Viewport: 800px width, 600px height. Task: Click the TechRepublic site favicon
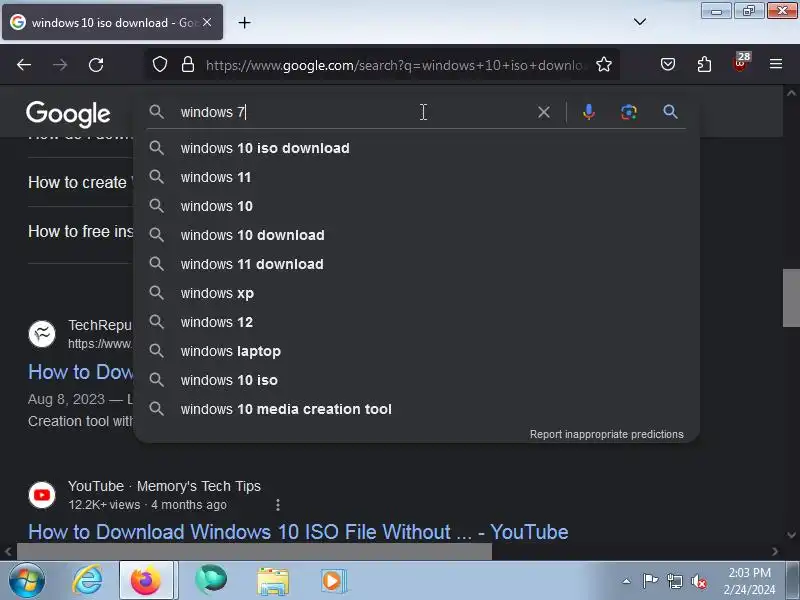(42, 334)
